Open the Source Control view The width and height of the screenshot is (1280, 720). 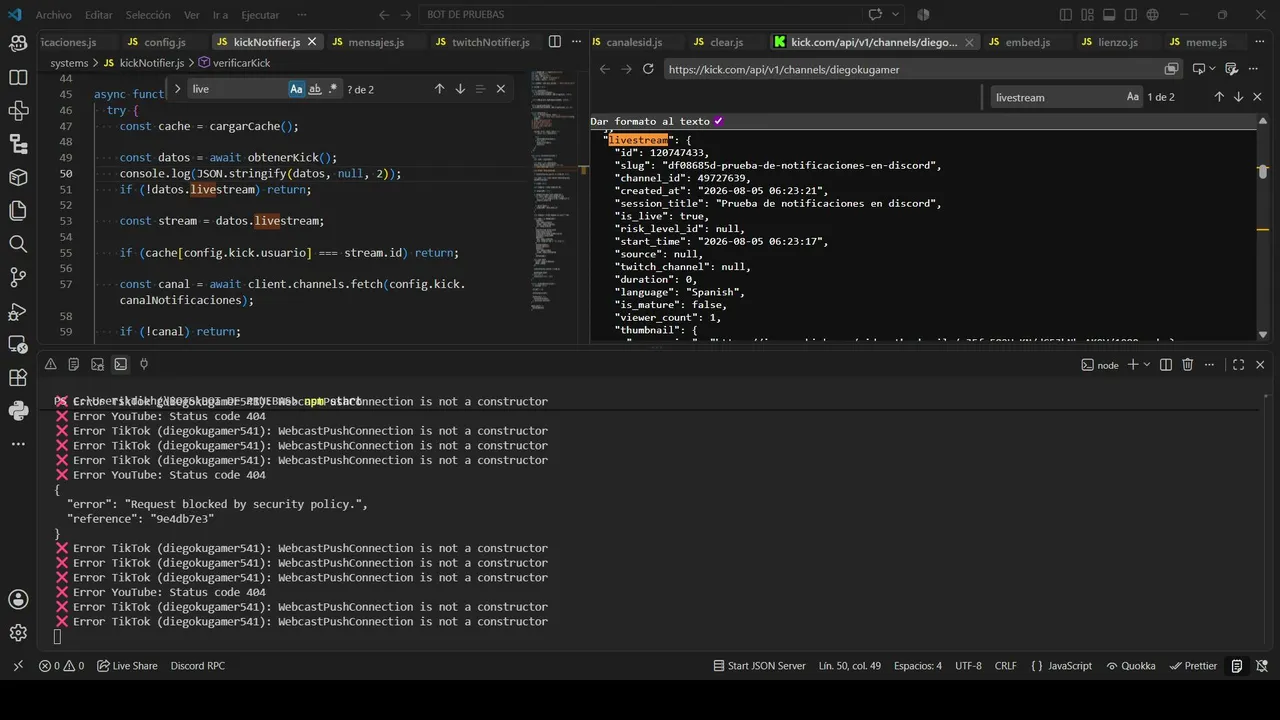18,277
